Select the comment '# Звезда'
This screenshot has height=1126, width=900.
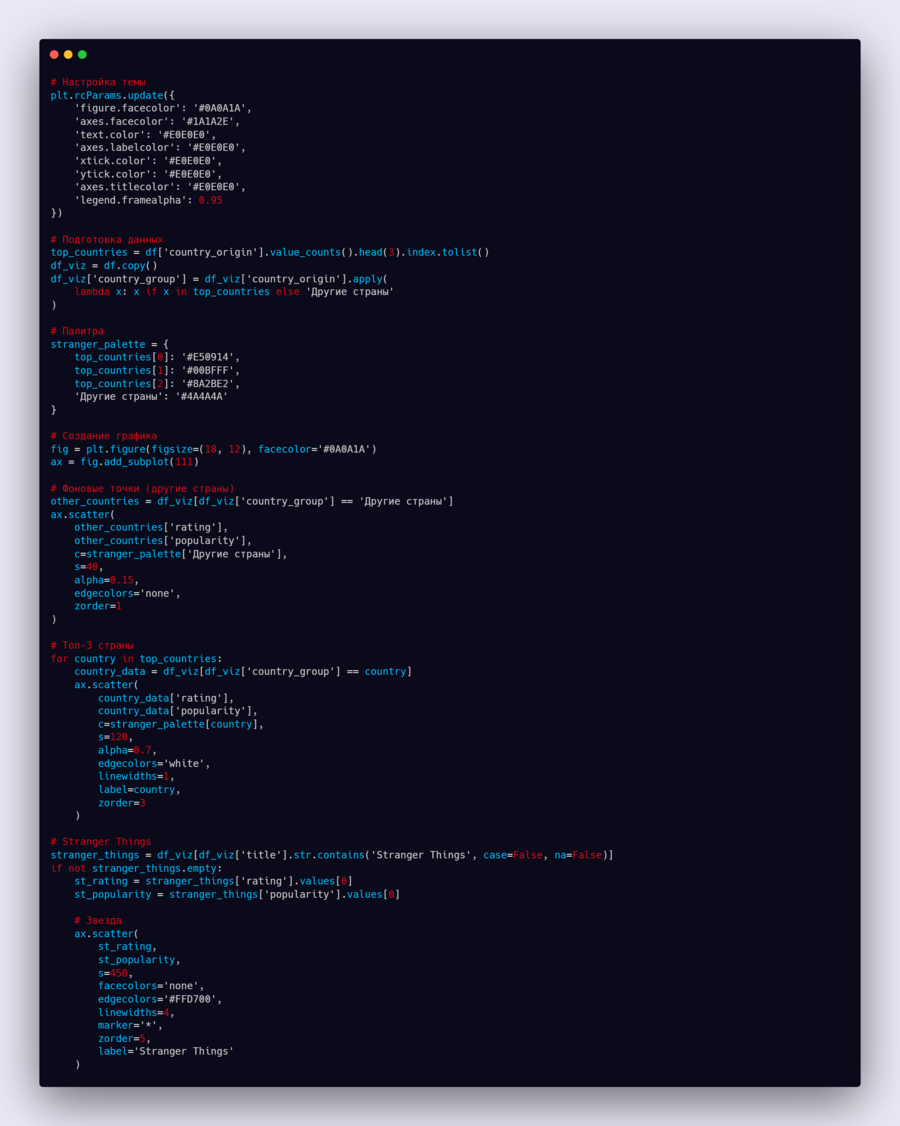pyautogui.click(x=98, y=921)
